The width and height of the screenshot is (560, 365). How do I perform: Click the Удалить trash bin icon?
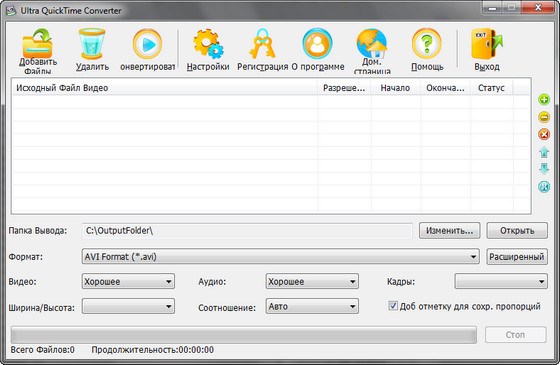point(92,44)
